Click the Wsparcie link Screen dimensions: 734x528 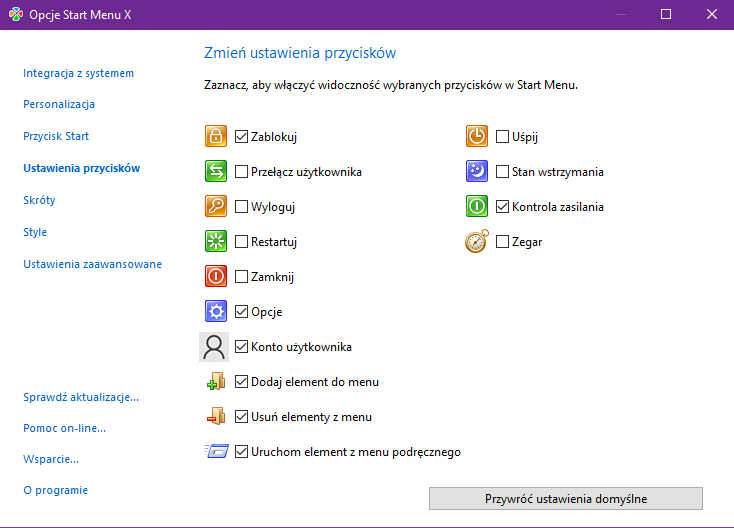tap(51, 459)
